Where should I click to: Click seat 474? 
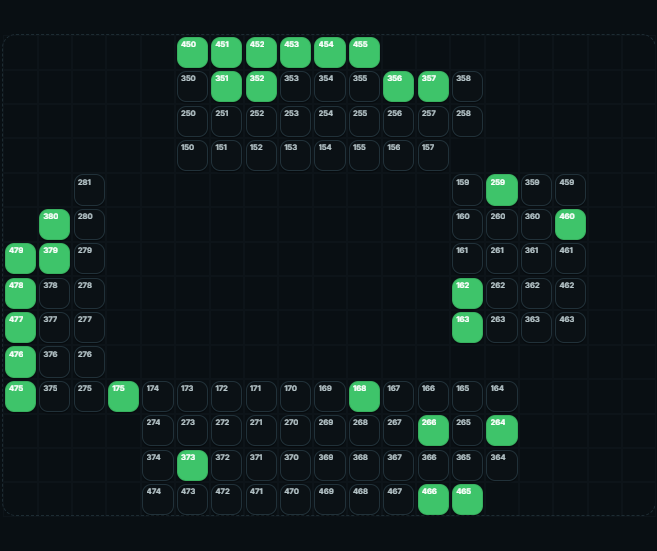158,499
